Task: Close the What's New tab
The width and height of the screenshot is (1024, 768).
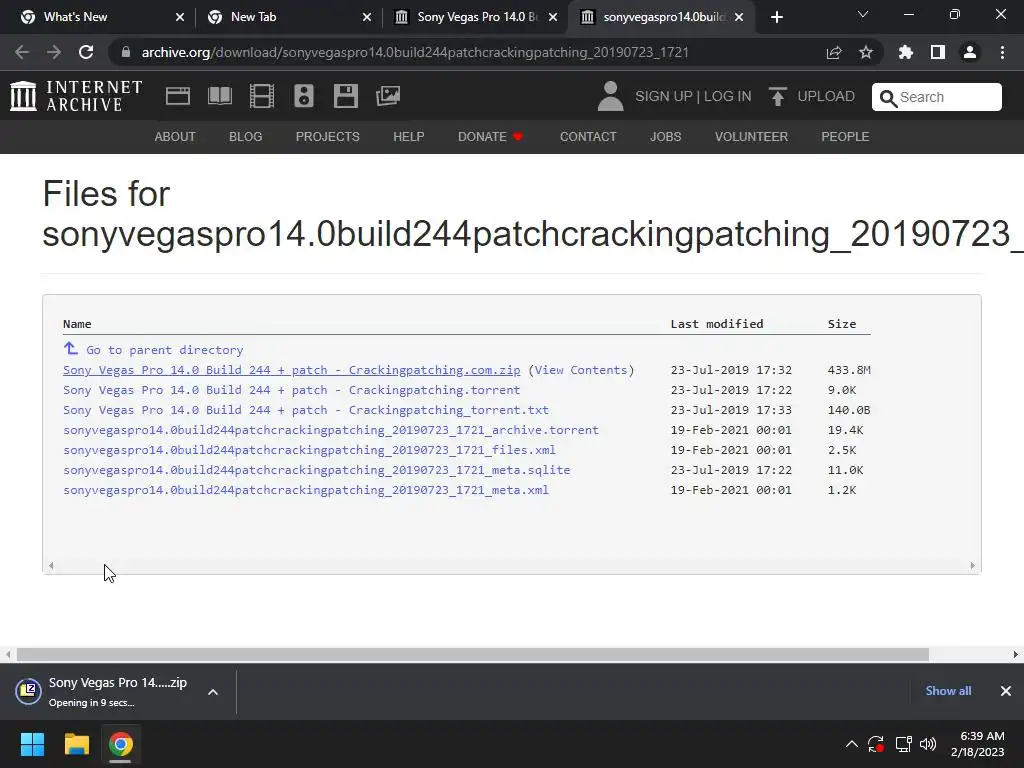Action: (180, 17)
